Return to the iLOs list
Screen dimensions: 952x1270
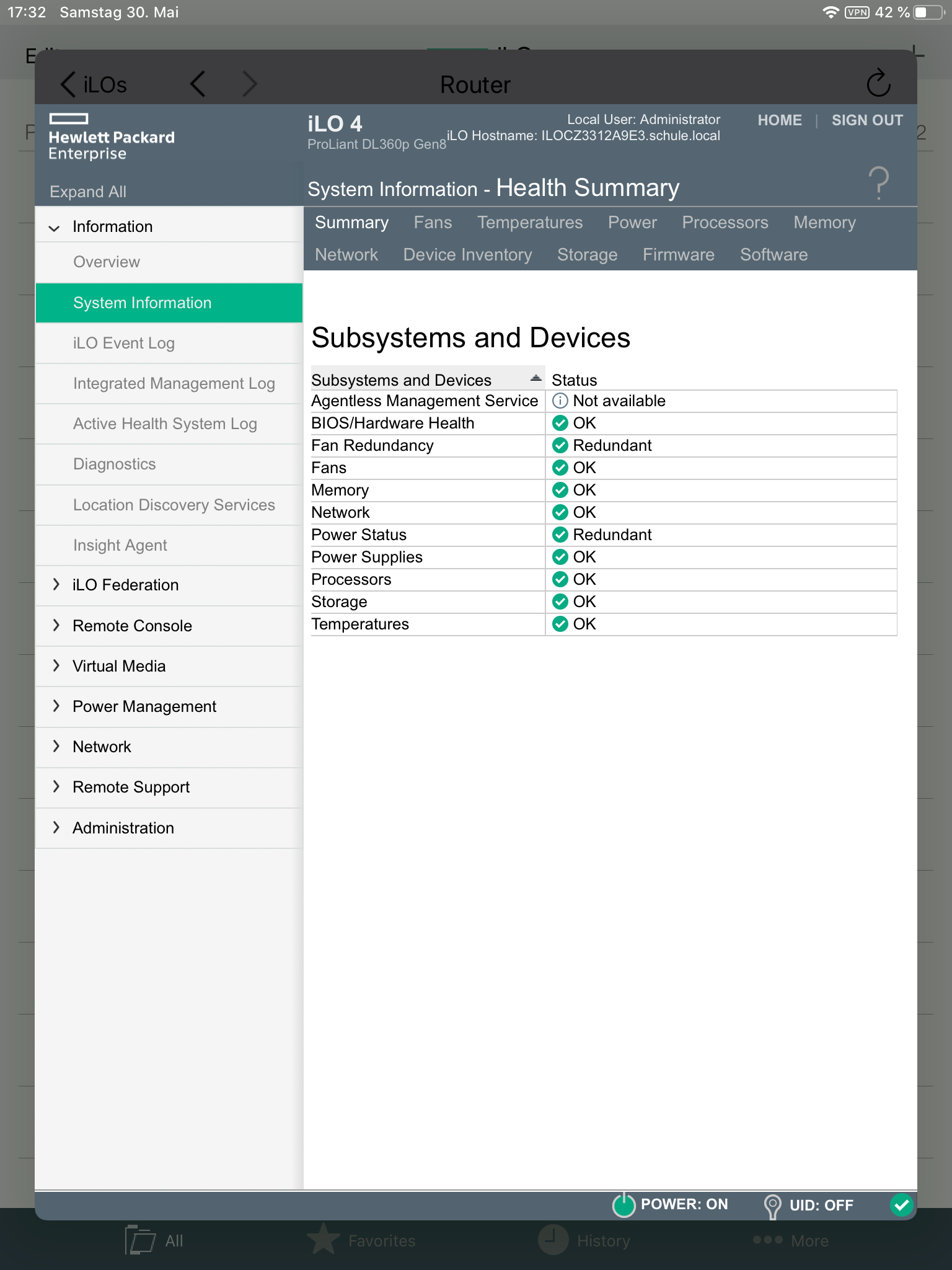94,84
